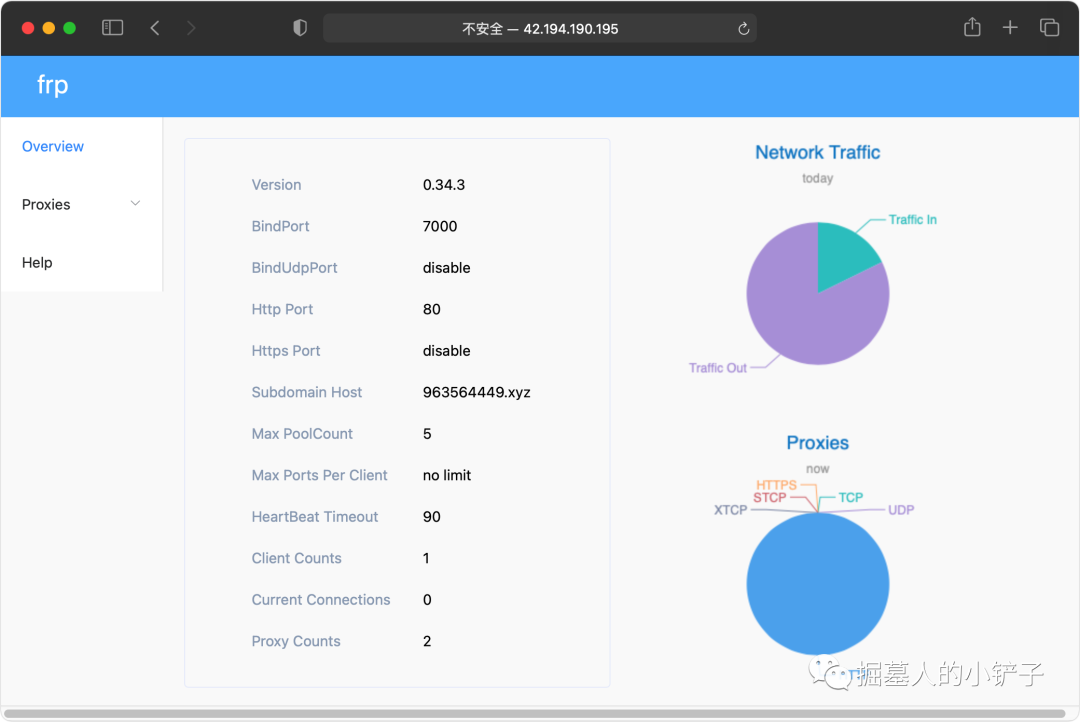Click the horizontal scrollbar at bottom
The width and height of the screenshot is (1080, 722).
click(534, 714)
